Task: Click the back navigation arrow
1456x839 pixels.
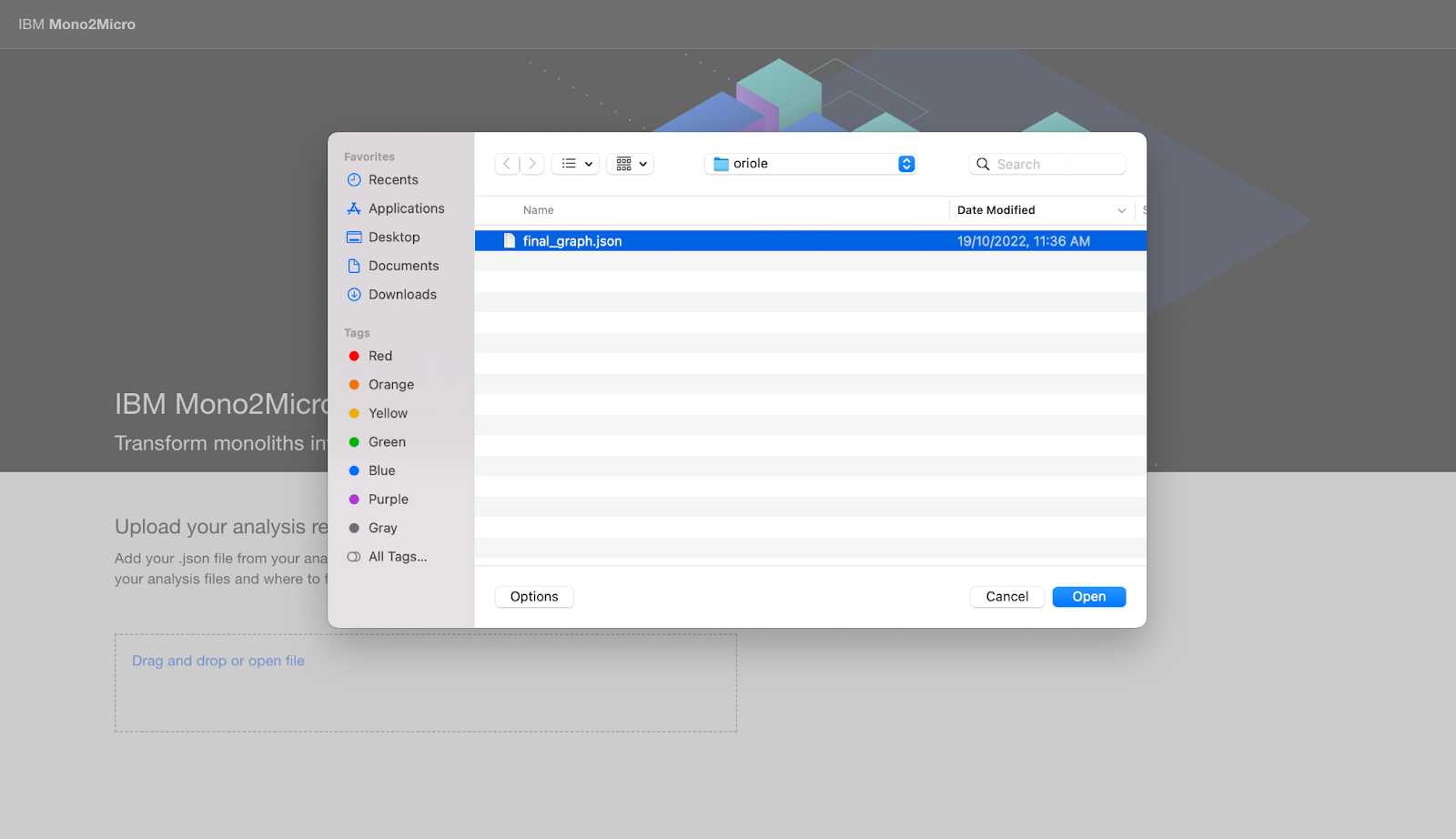Action: coord(507,164)
